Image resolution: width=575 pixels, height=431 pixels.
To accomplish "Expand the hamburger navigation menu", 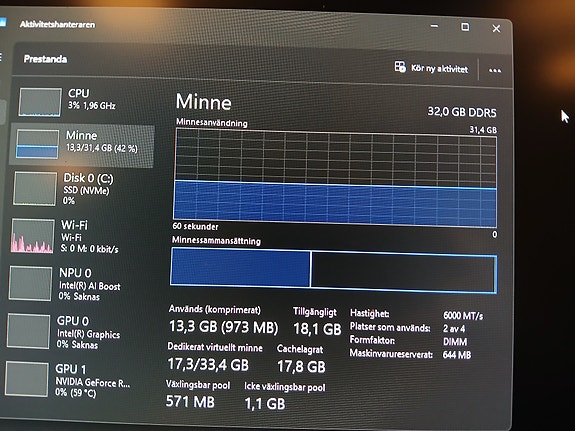I will 1,57.
